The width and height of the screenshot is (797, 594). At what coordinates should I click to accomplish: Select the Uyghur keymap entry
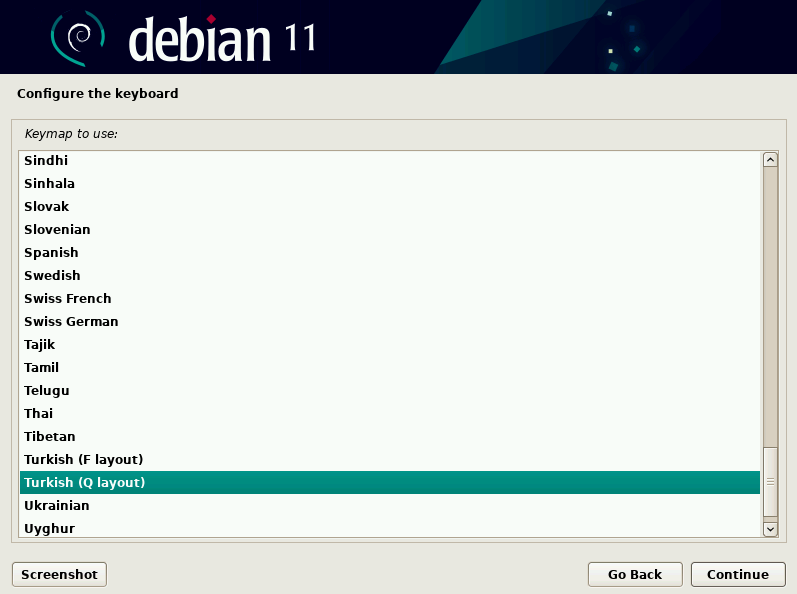[49, 528]
